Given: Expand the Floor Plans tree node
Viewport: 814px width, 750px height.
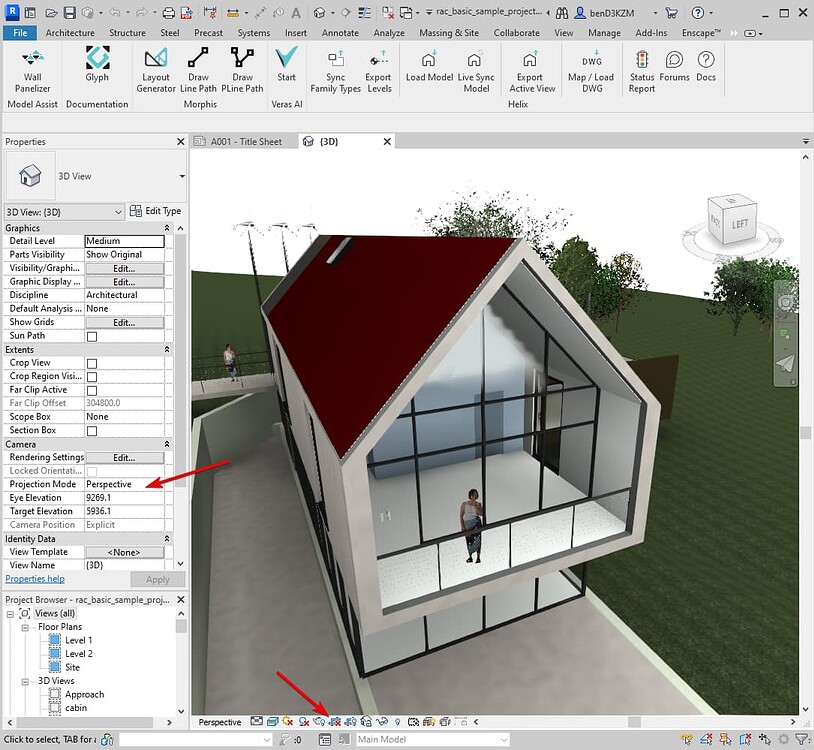Looking at the screenshot, I should [x=24, y=626].
